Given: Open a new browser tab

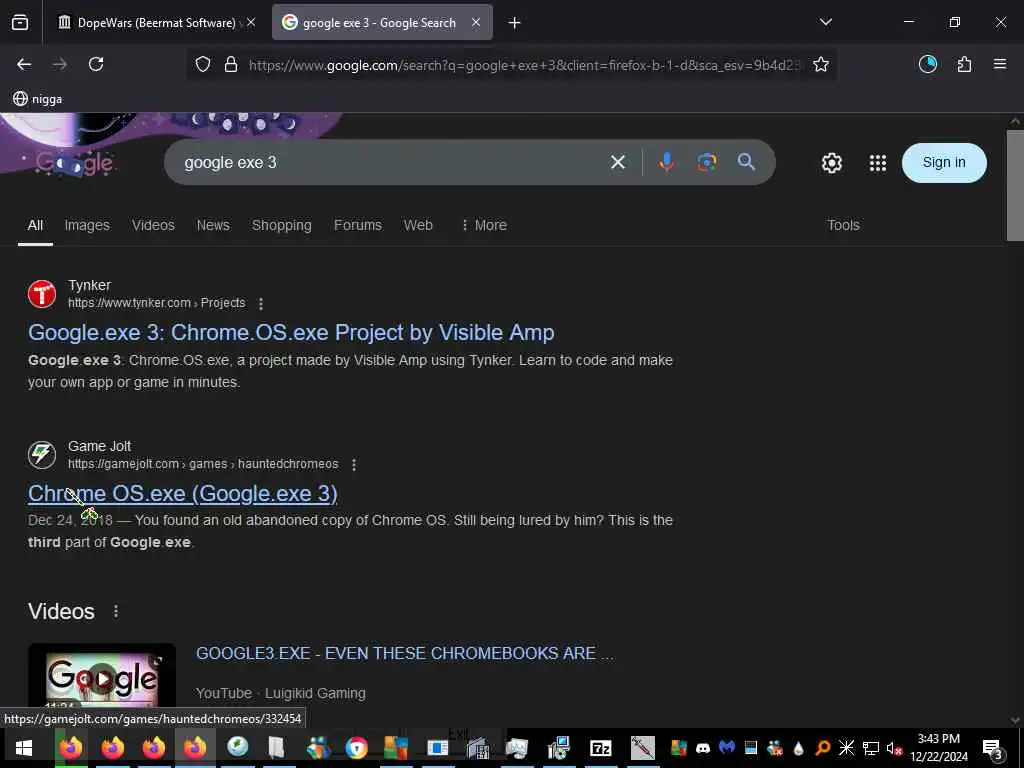Looking at the screenshot, I should click(x=515, y=23).
